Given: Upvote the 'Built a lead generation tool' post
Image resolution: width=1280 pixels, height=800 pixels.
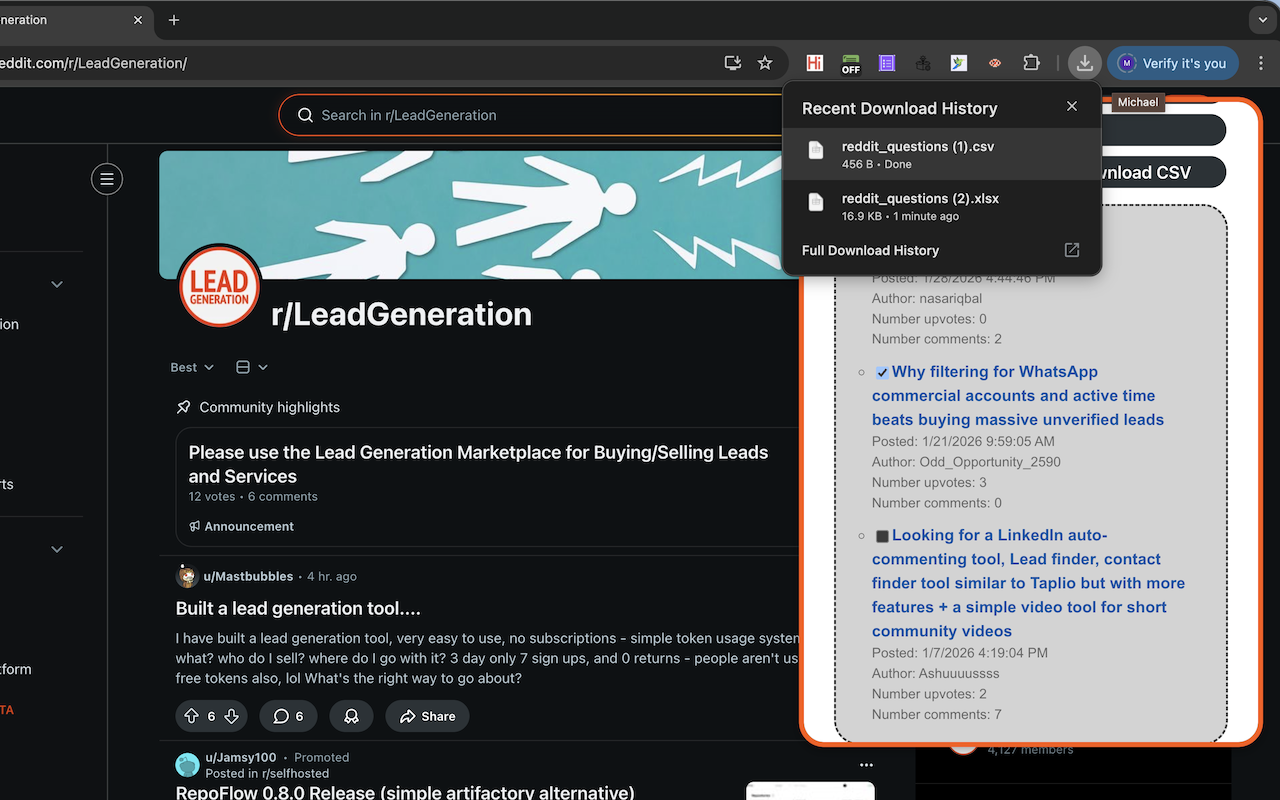Looking at the screenshot, I should point(192,716).
